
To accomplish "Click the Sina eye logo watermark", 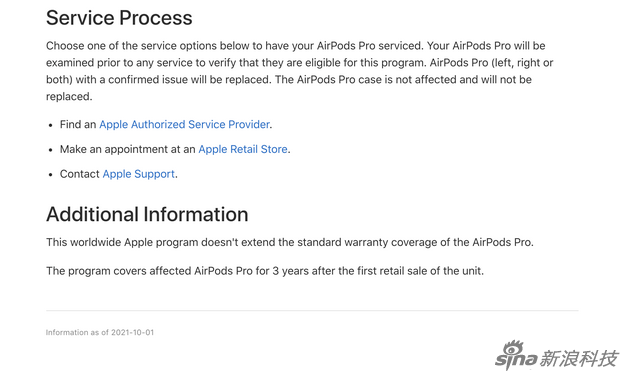I will point(513,345).
